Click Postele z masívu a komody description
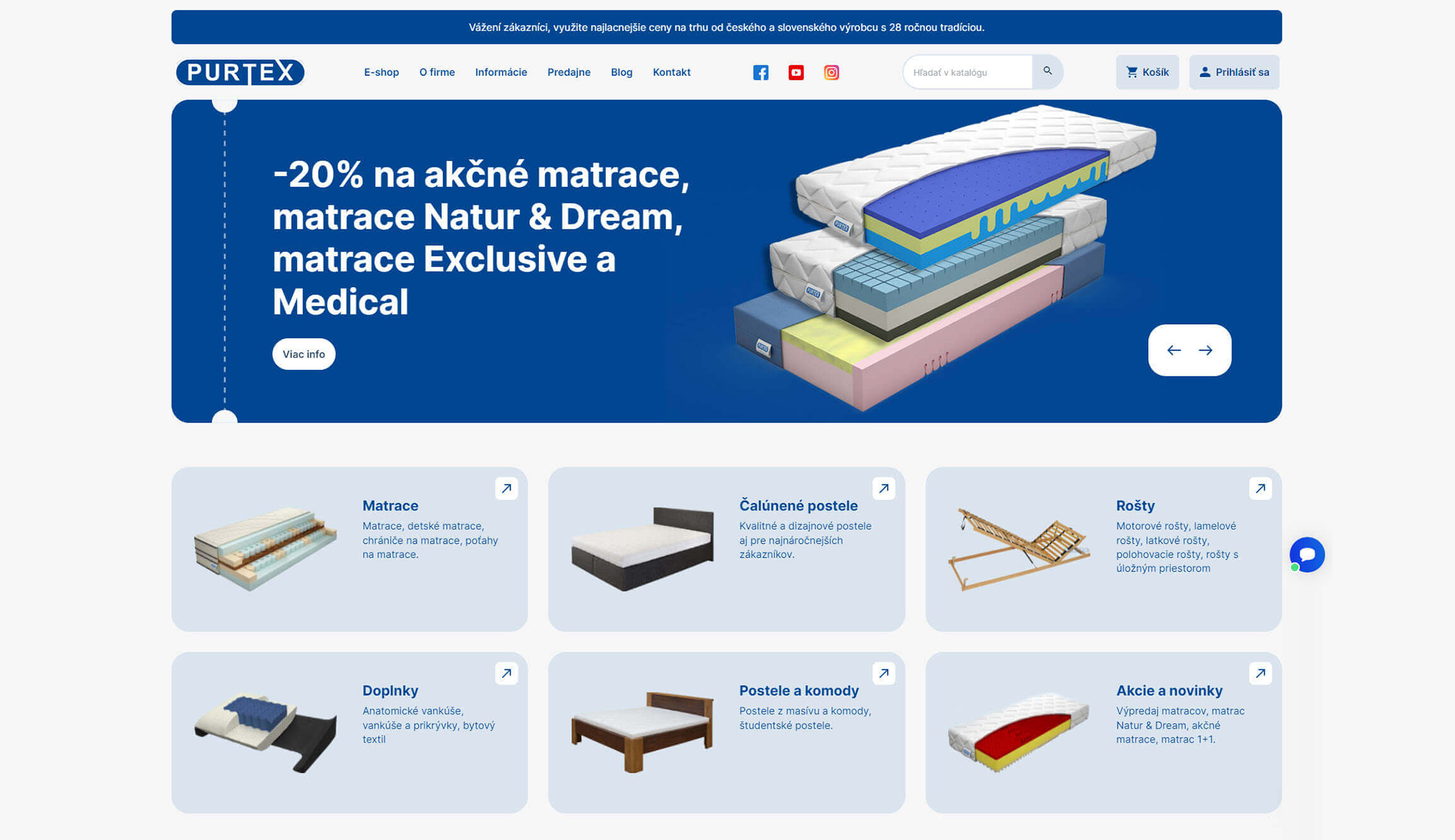 pyautogui.click(x=806, y=718)
